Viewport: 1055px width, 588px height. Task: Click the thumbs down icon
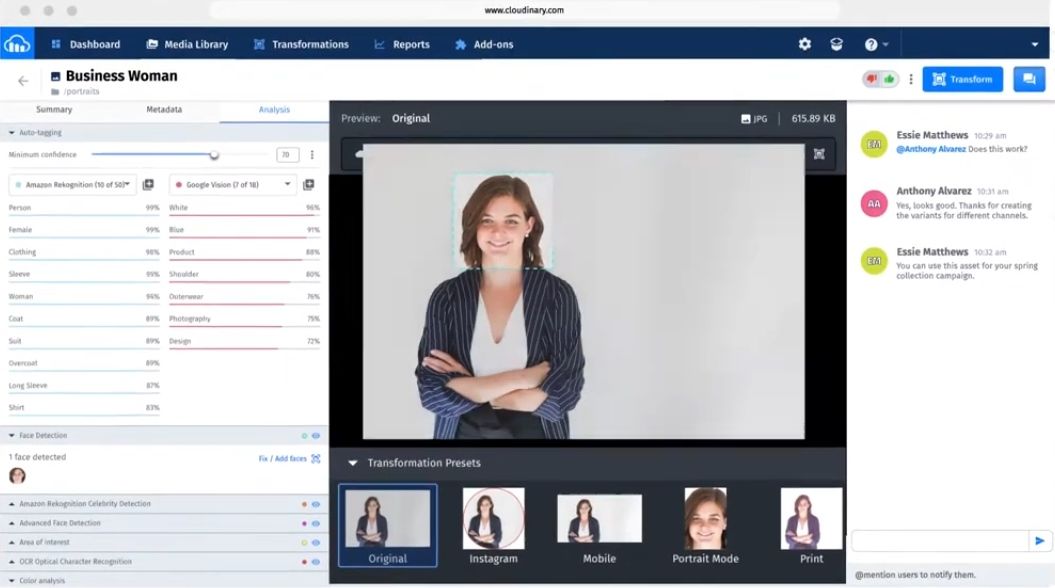tap(872, 79)
